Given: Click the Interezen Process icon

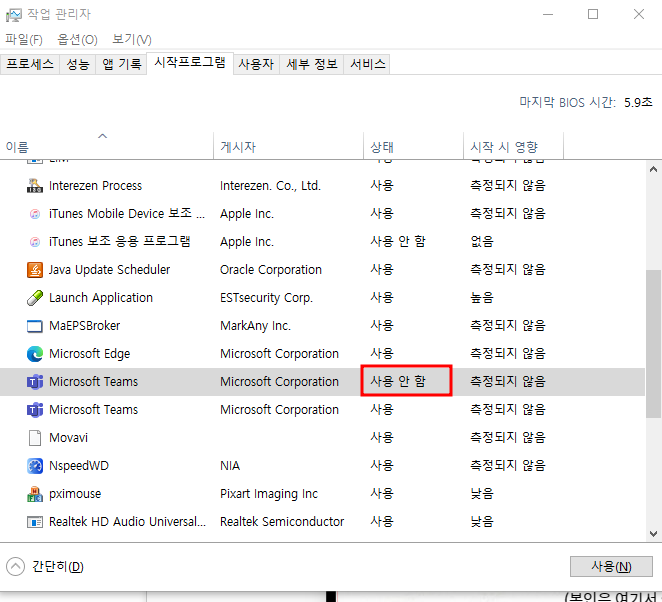Looking at the screenshot, I should 35,186.
